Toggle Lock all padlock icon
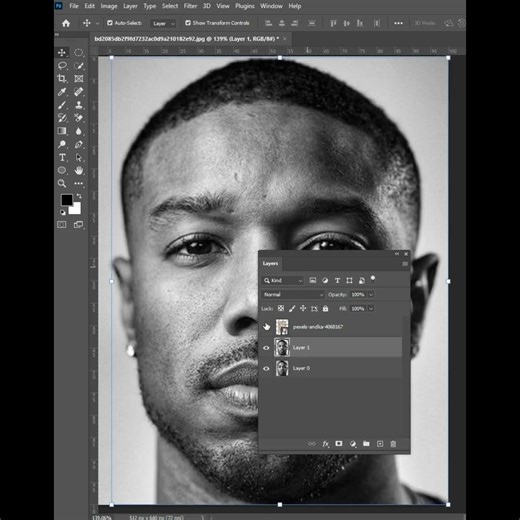 coord(325,308)
